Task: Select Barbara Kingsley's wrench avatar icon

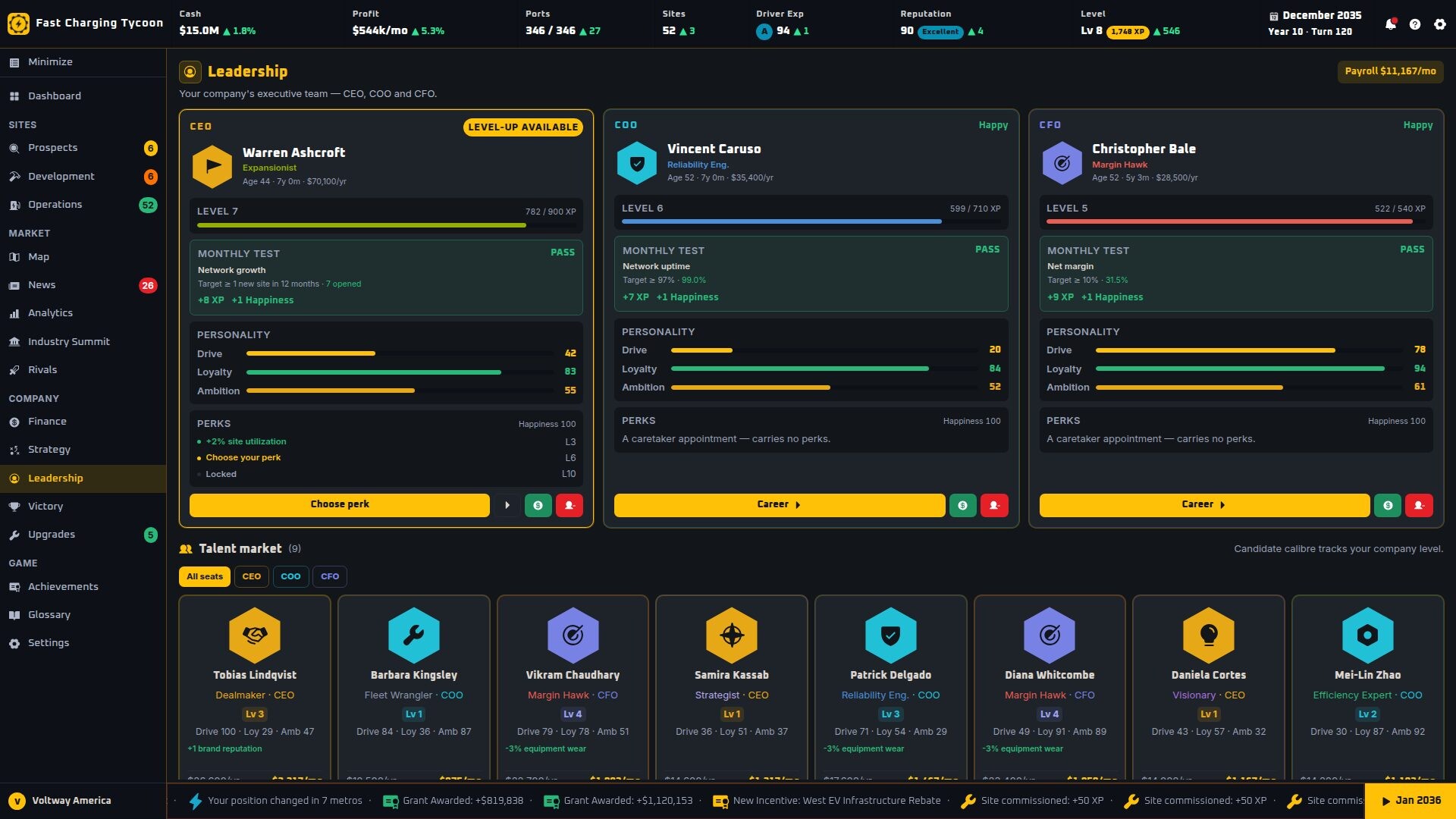Action: (x=414, y=635)
